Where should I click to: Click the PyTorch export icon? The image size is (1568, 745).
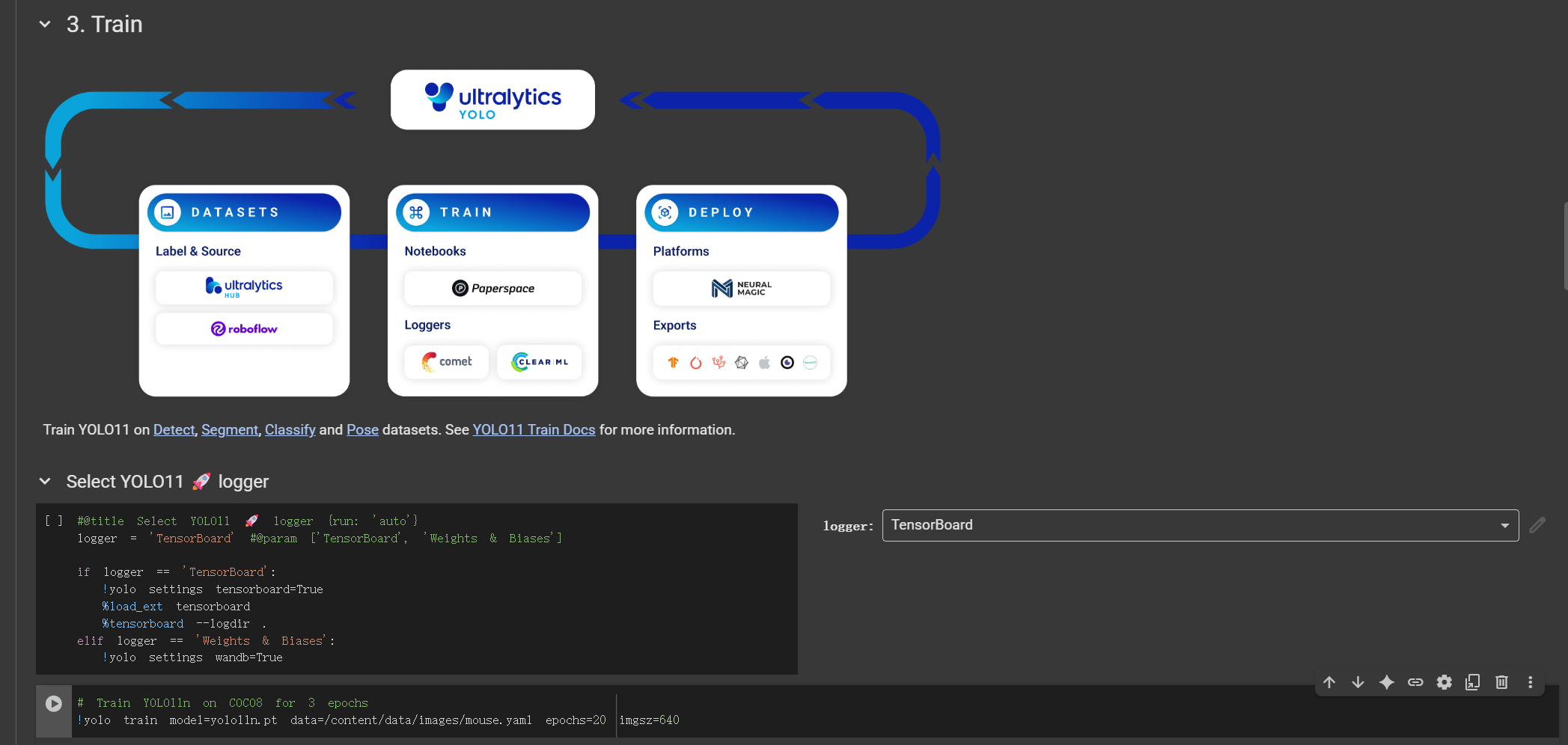coord(696,363)
